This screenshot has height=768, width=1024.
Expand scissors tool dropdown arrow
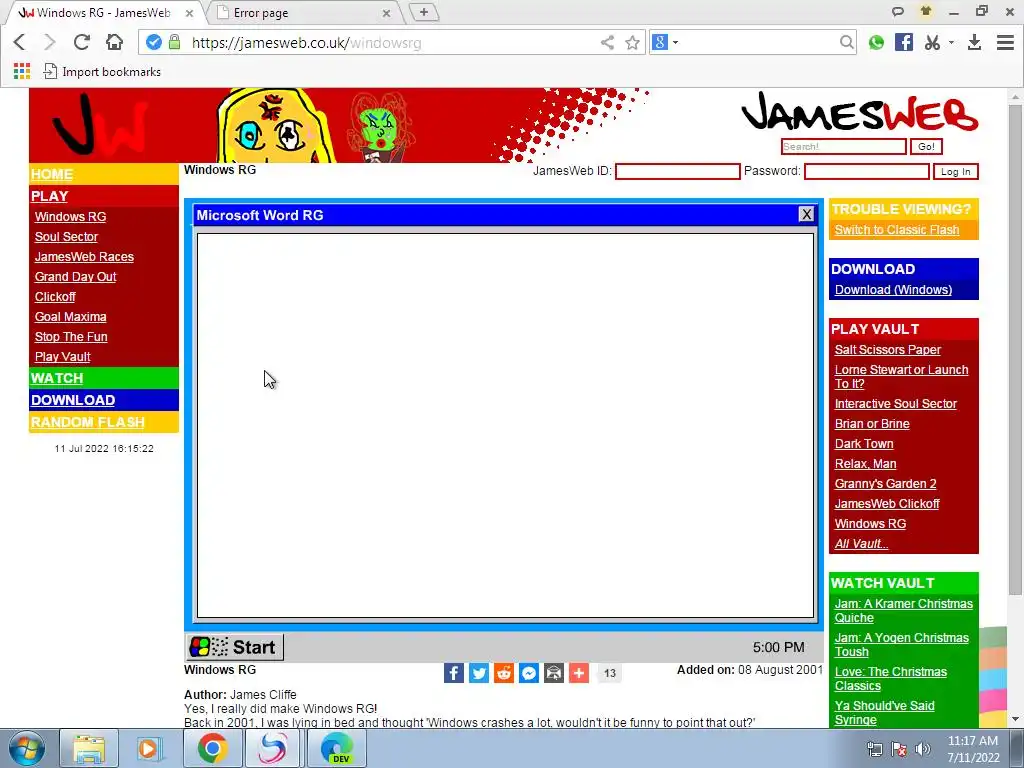pyautogui.click(x=952, y=42)
